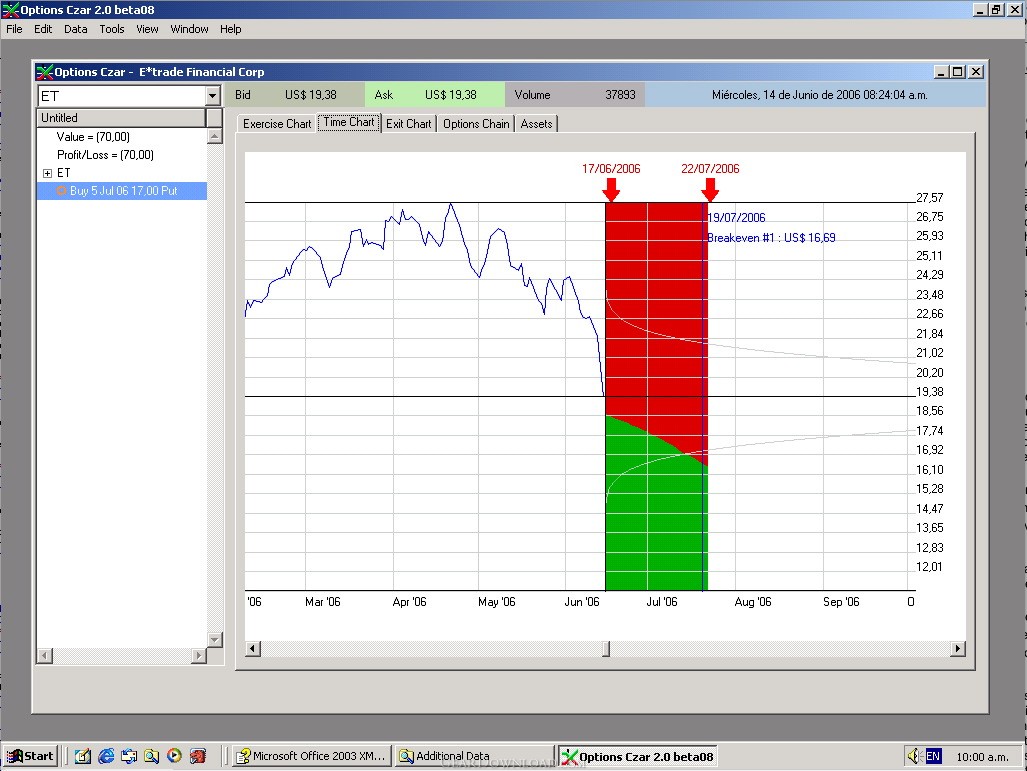The height and width of the screenshot is (771, 1027).
Task: Click the Options Czar icon in the main title bar
Action: pyautogui.click(x=10, y=10)
